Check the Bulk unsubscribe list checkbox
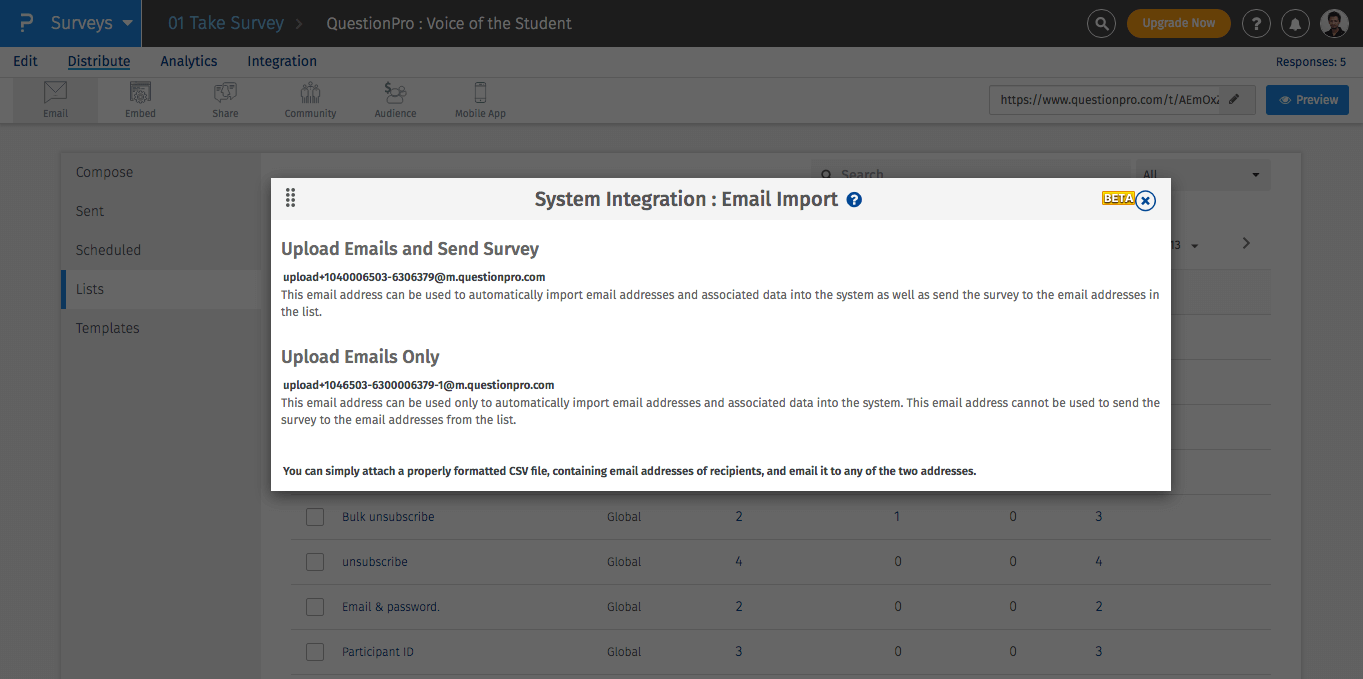 coord(315,516)
